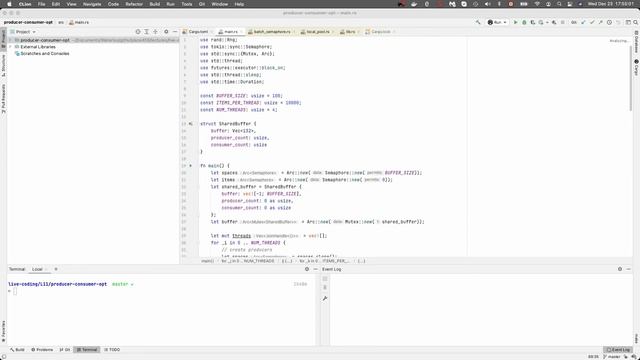This screenshot has height=360, width=640.
Task: Click the BUFFER_SIZE constant declaration line
Action: pyautogui.click(x=241, y=96)
